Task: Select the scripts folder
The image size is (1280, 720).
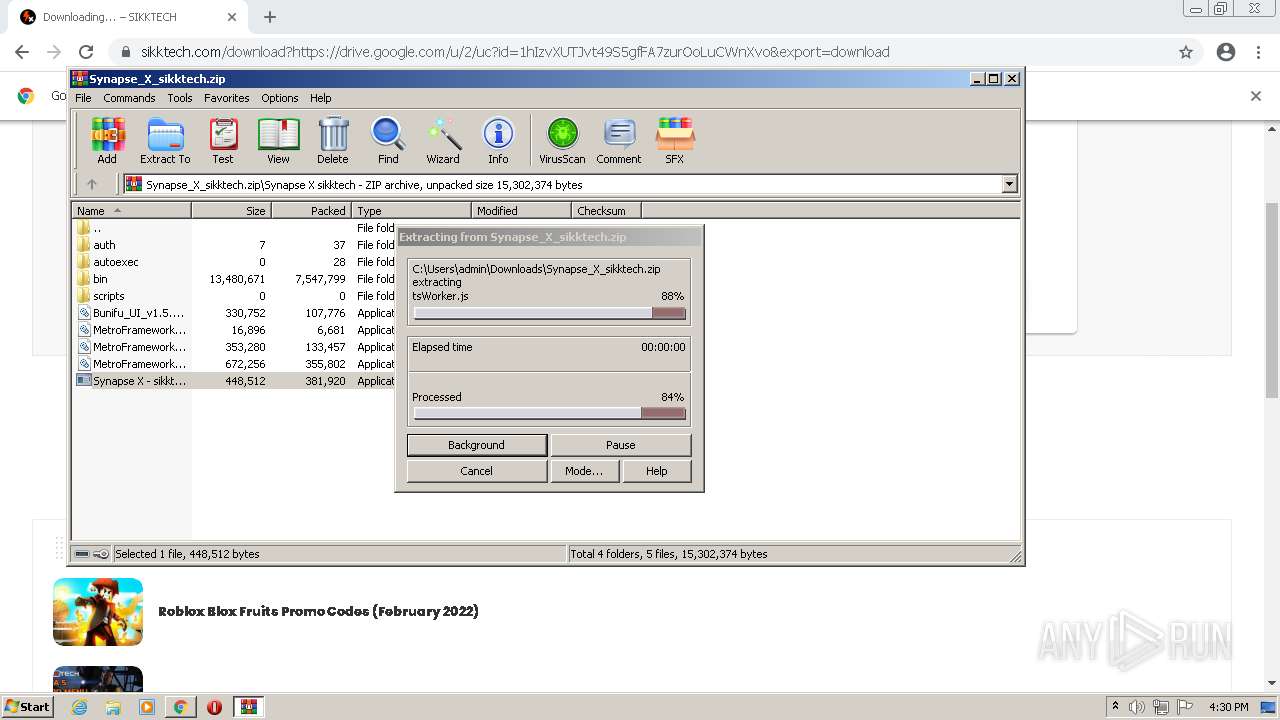Action: pos(109,296)
